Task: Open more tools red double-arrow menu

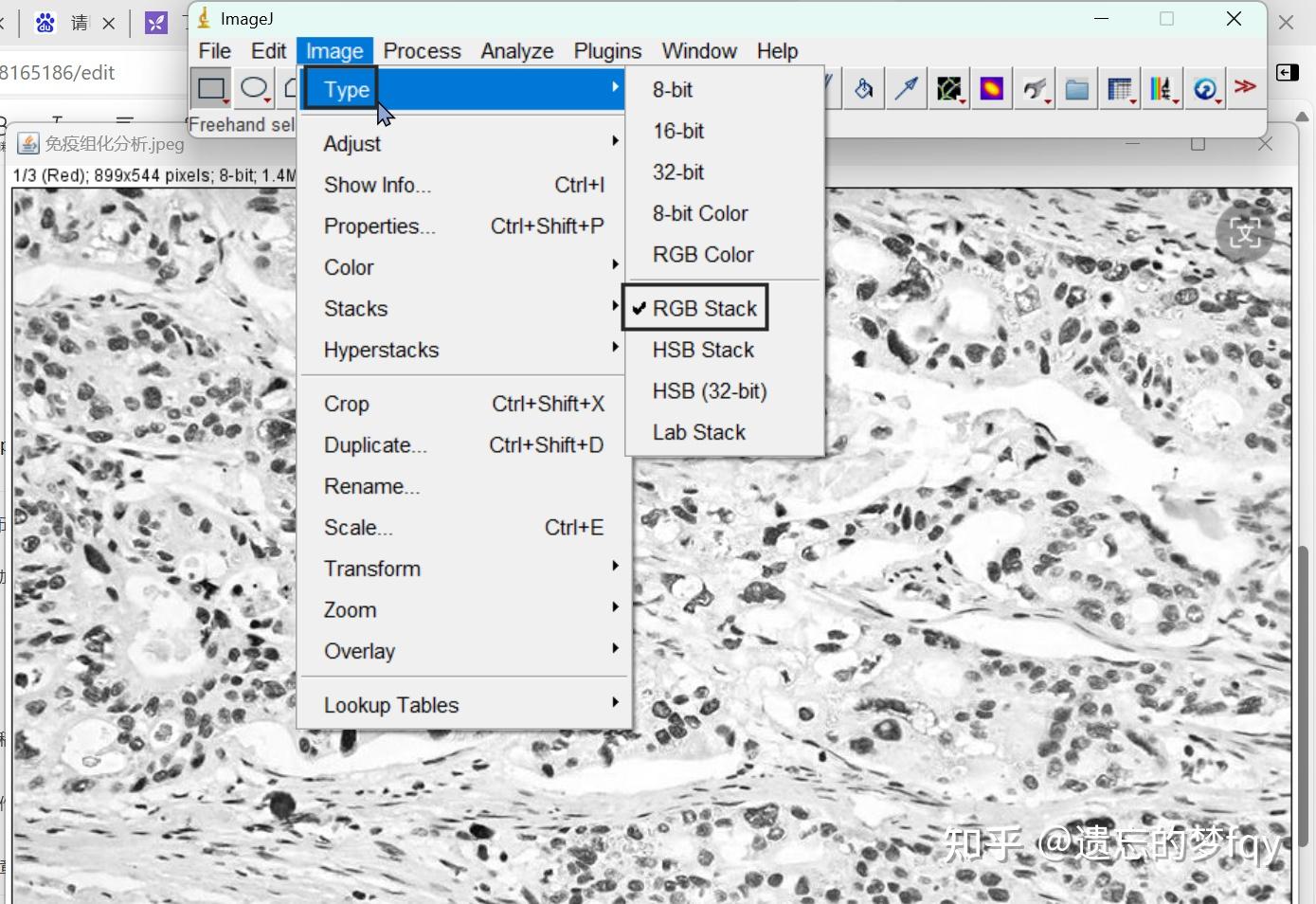Action: point(1246,87)
